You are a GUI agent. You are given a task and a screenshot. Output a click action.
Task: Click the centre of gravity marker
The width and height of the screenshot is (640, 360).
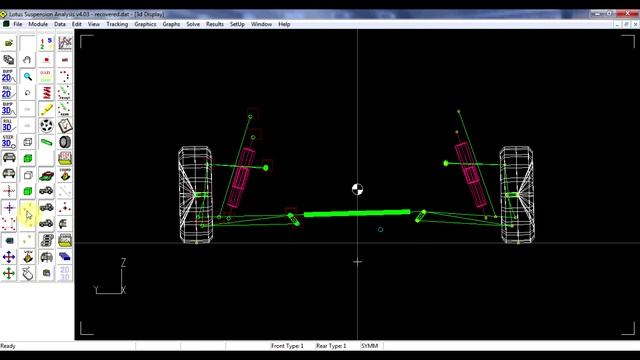pyautogui.click(x=357, y=189)
